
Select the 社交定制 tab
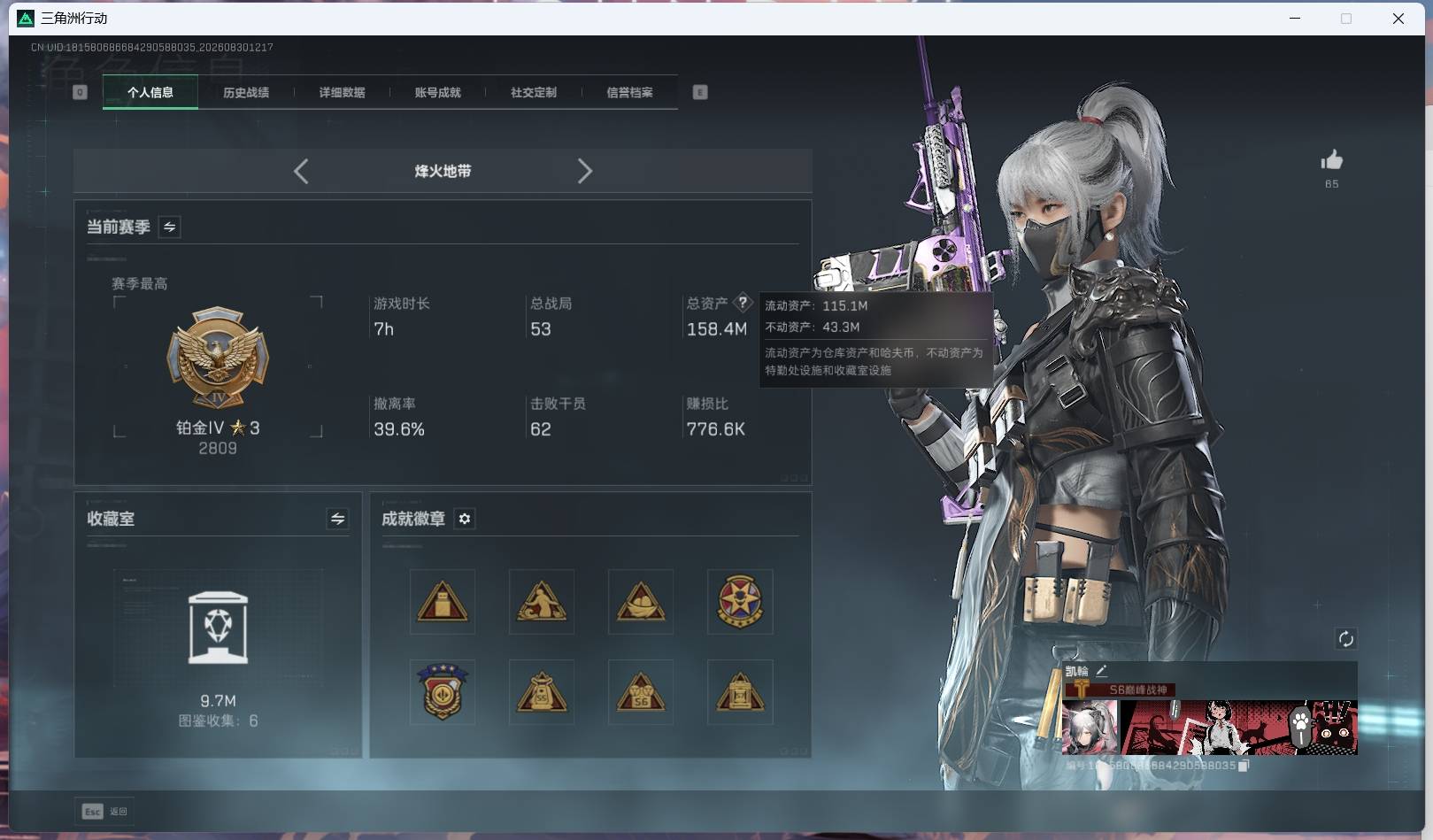pos(533,92)
